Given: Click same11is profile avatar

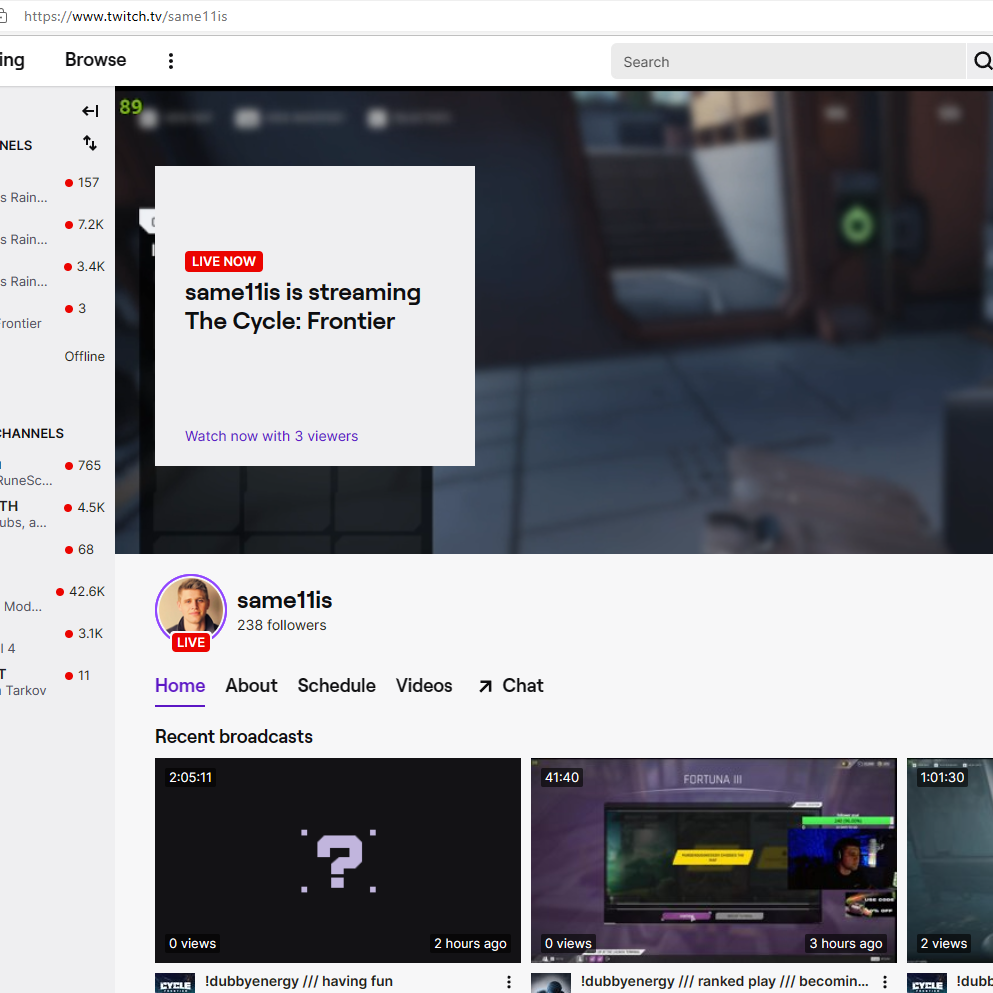Looking at the screenshot, I should pyautogui.click(x=191, y=608).
